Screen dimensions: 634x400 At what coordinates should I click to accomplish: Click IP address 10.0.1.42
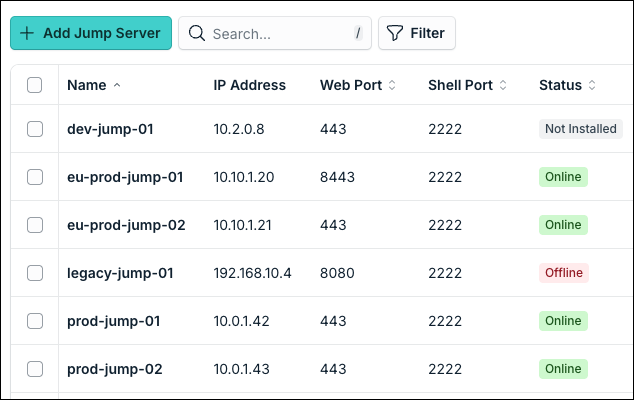click(x=241, y=321)
